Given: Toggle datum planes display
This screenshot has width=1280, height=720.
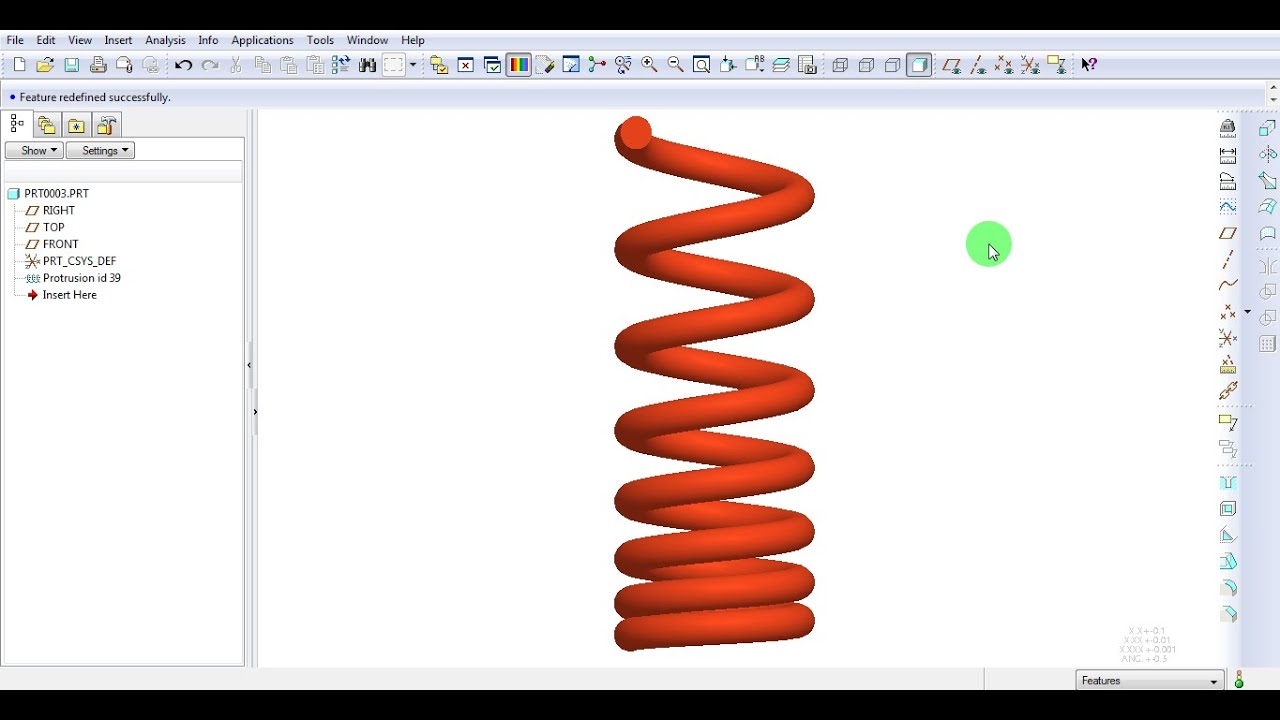Looking at the screenshot, I should click(952, 65).
